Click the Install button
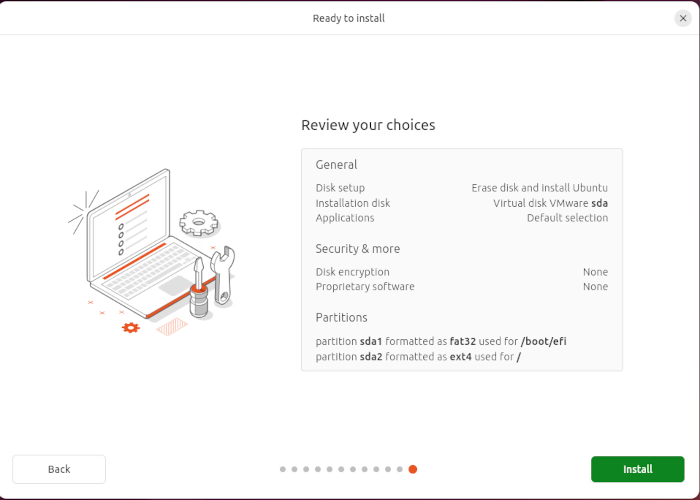700x500 pixels. 637,469
